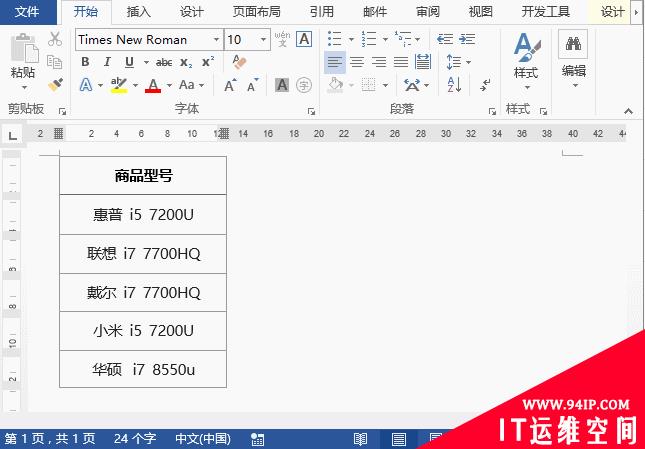Open the phonetic guide wén icon

pyautogui.click(x=282, y=39)
